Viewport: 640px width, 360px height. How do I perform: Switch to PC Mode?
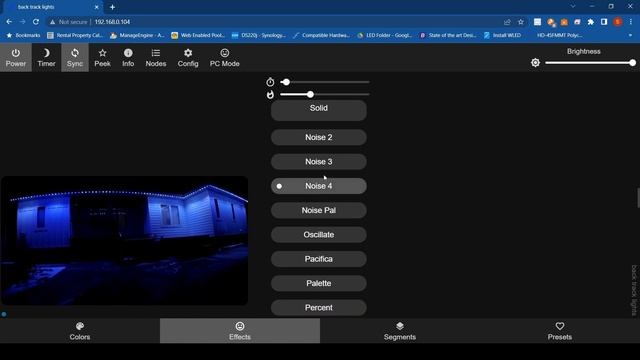(224, 58)
